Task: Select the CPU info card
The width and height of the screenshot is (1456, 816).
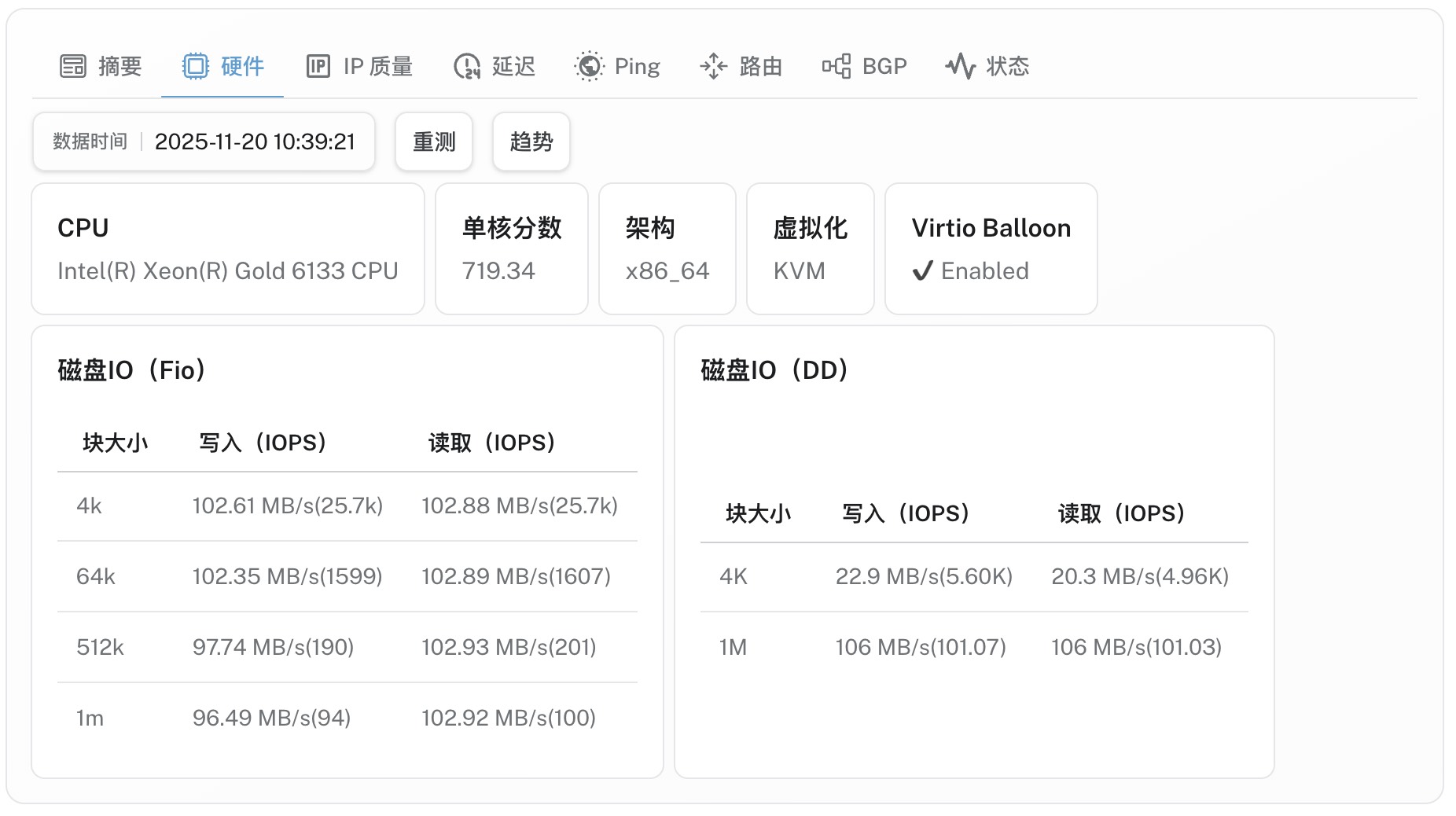Action: [x=228, y=249]
